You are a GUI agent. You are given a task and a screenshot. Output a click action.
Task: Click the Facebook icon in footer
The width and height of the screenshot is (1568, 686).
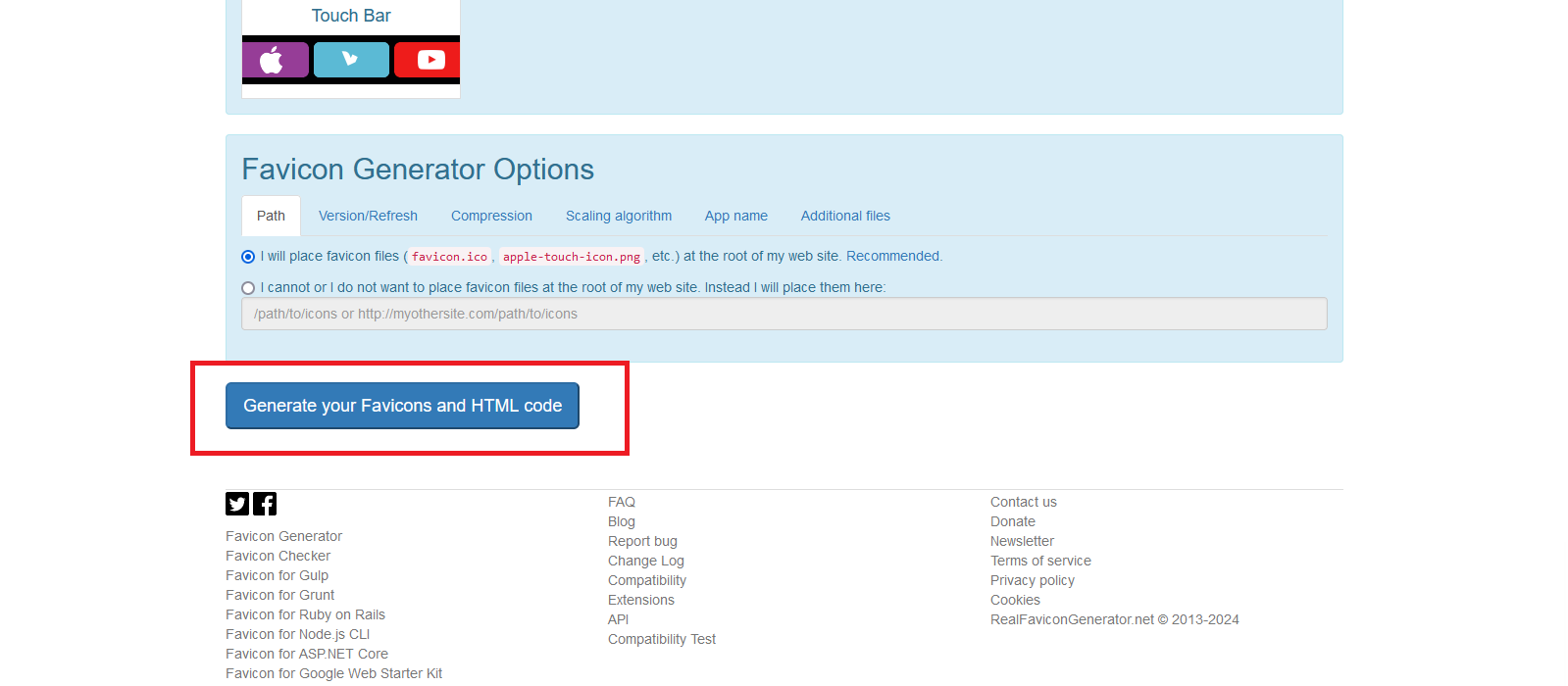tap(265, 504)
